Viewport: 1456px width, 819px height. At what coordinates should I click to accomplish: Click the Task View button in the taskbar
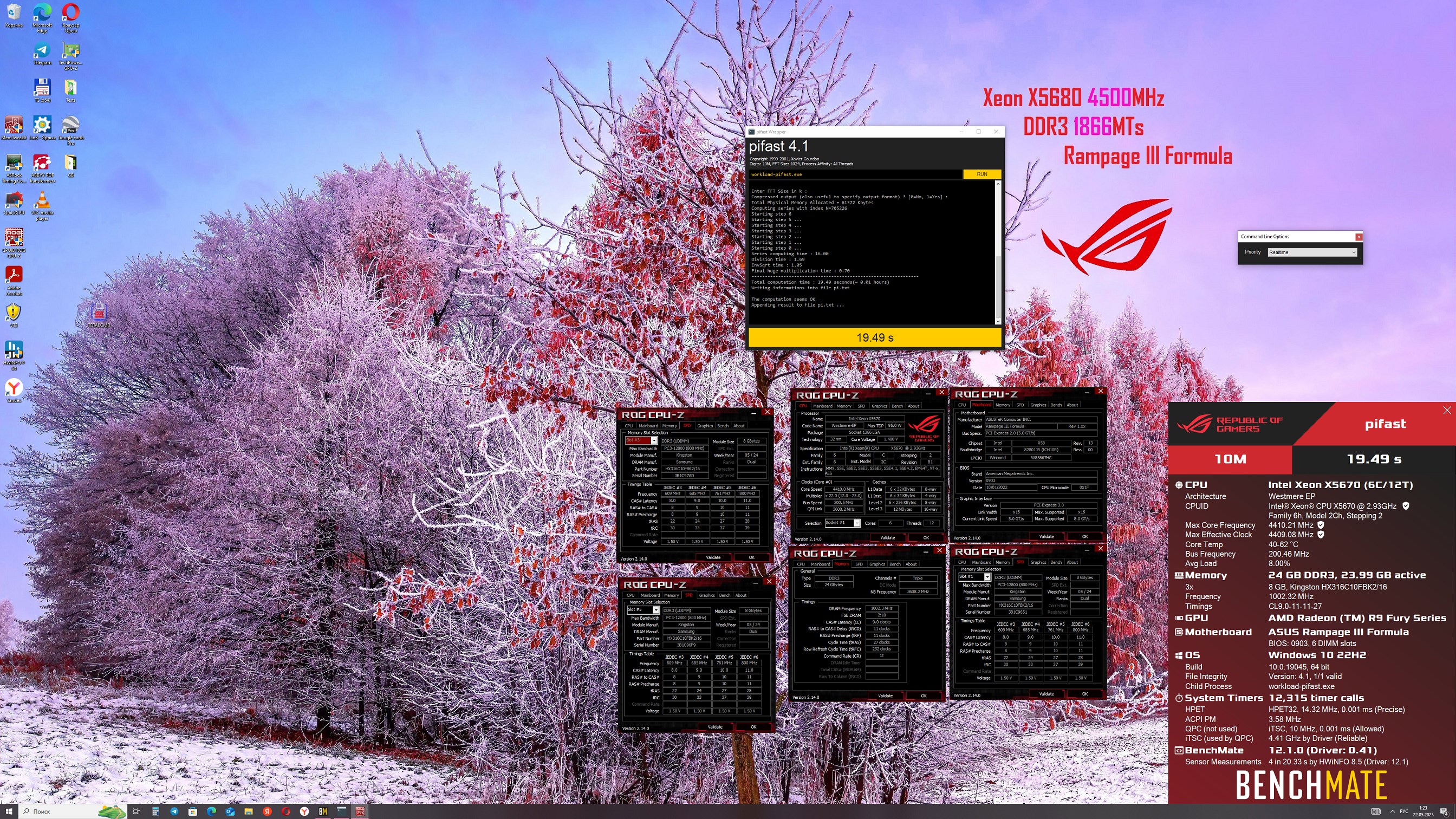(136, 811)
